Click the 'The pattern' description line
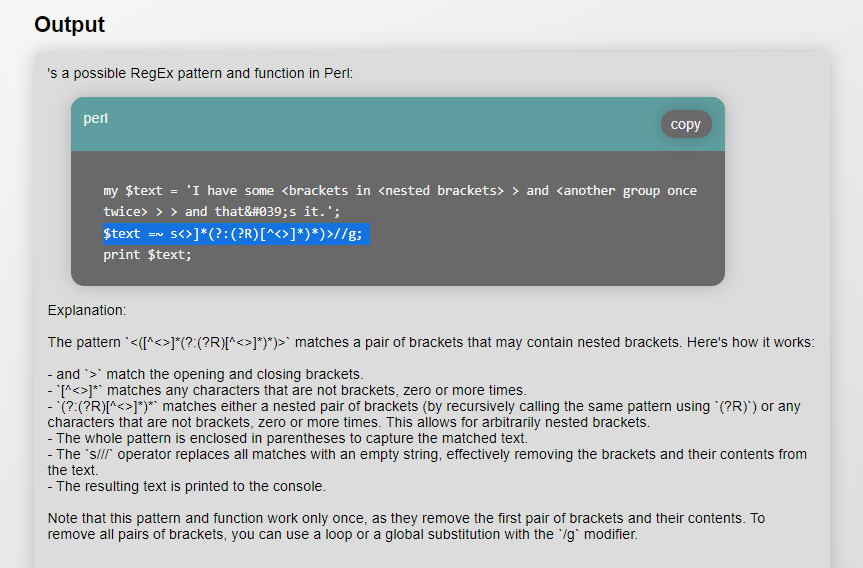 pyautogui.click(x=431, y=342)
